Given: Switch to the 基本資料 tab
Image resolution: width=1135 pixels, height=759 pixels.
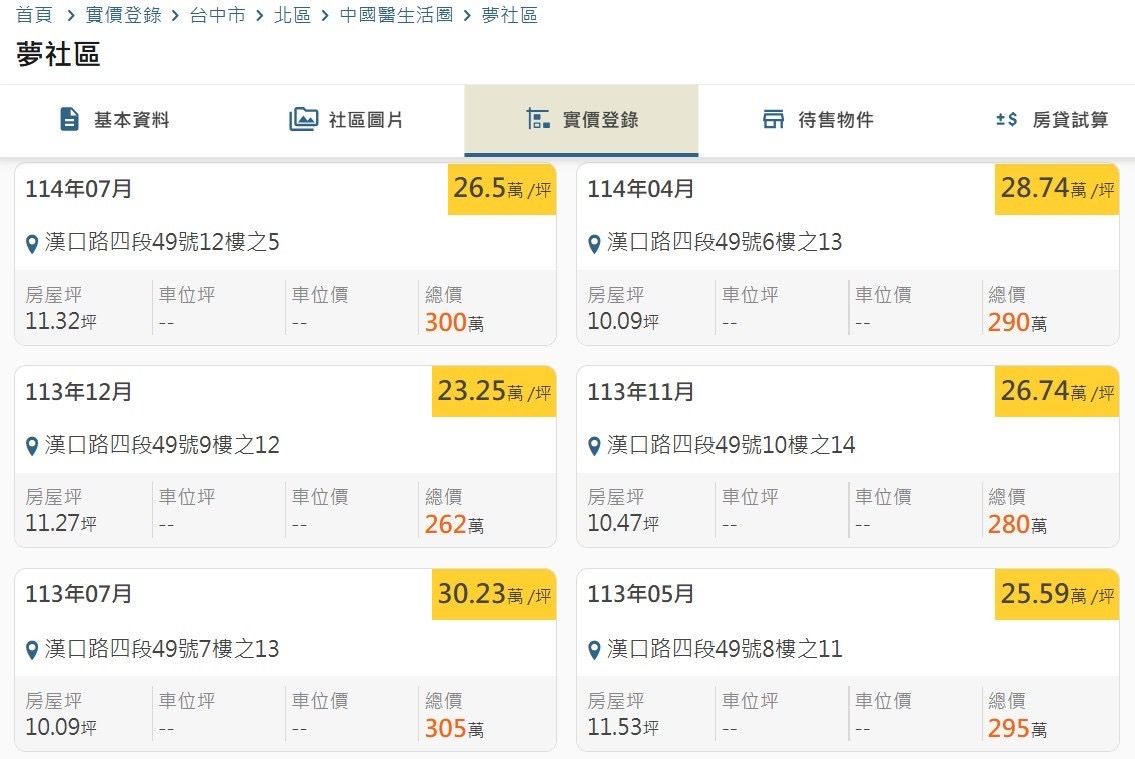Looking at the screenshot, I should 114,120.
